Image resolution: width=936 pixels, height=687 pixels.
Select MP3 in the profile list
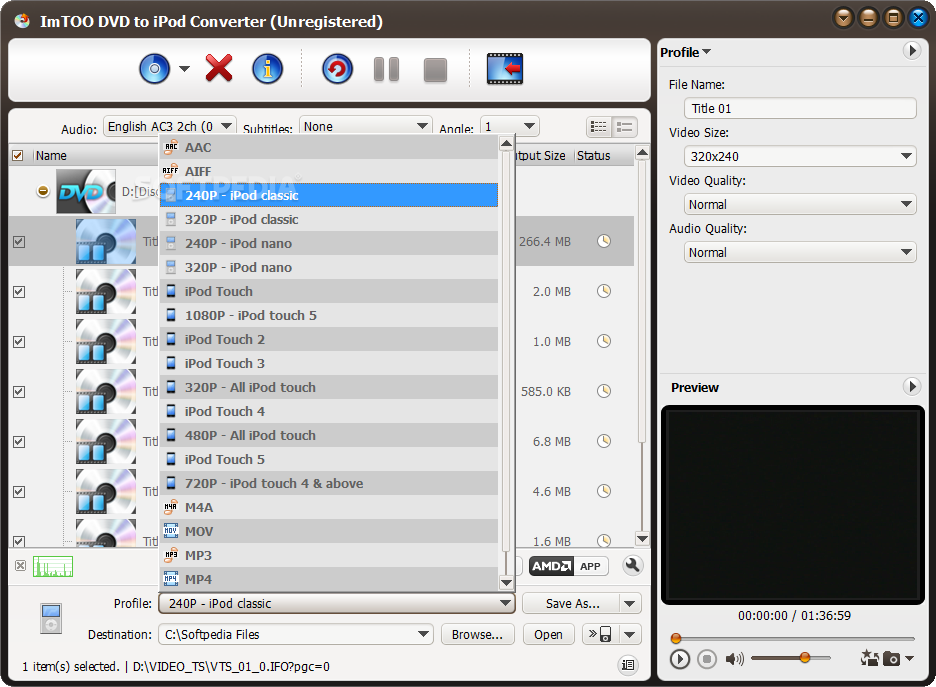329,555
